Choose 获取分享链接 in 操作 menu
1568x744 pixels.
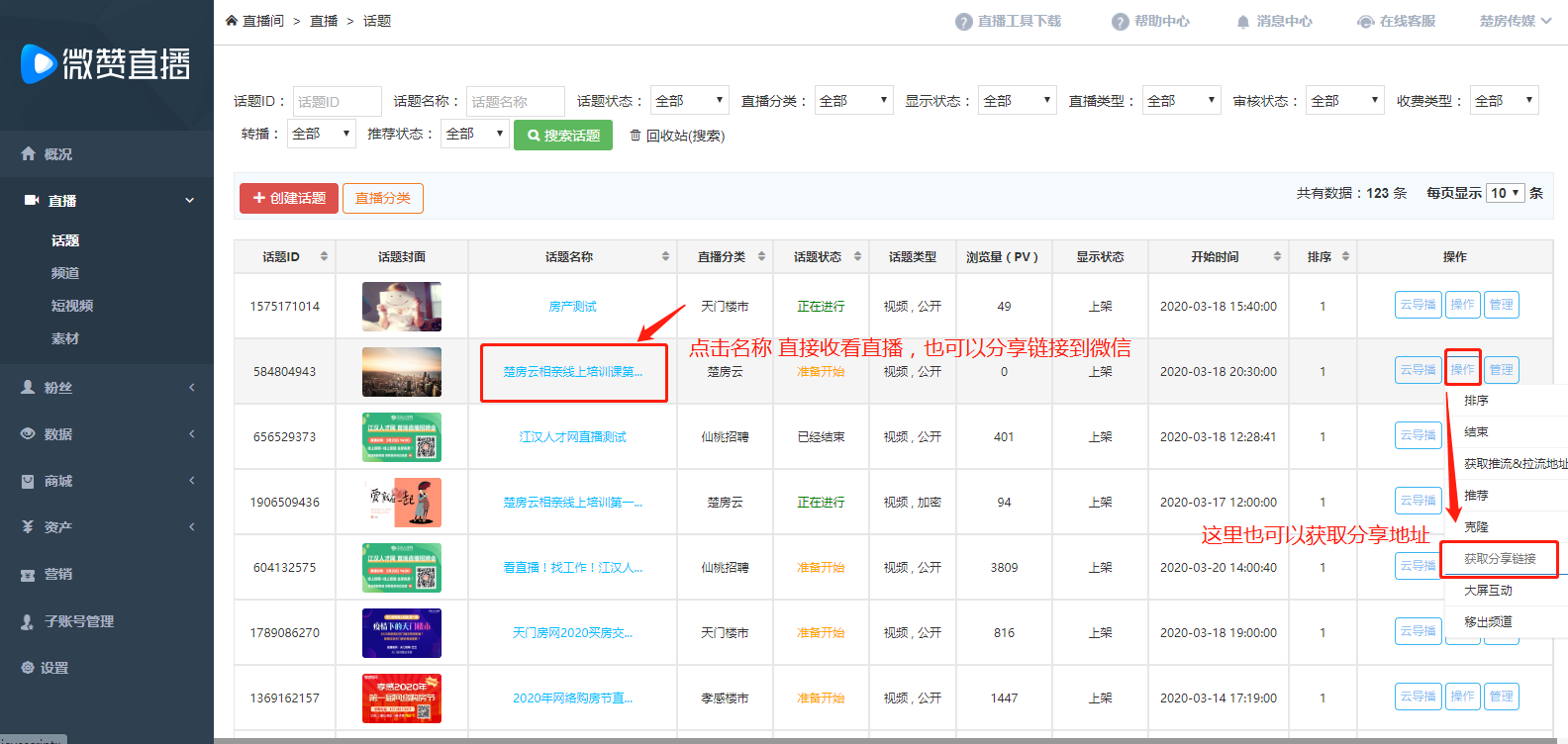[1501, 559]
